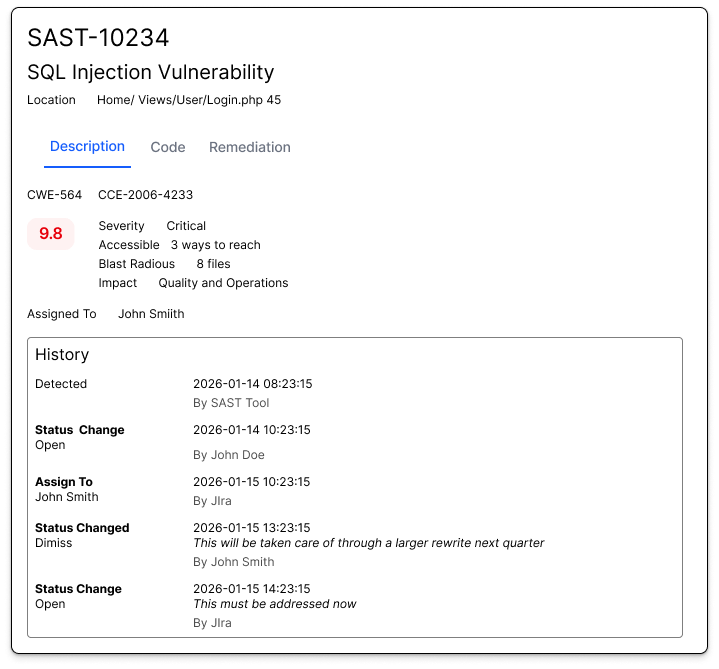Switch to the Description tab

click(87, 147)
